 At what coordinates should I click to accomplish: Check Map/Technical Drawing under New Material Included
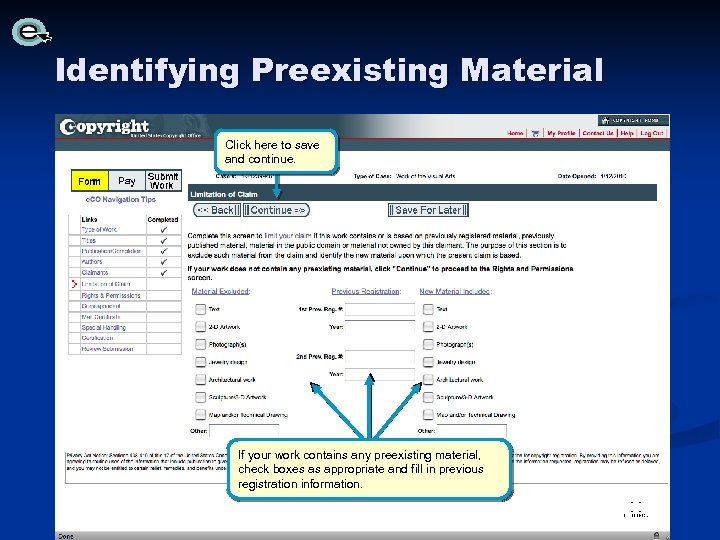(428, 414)
